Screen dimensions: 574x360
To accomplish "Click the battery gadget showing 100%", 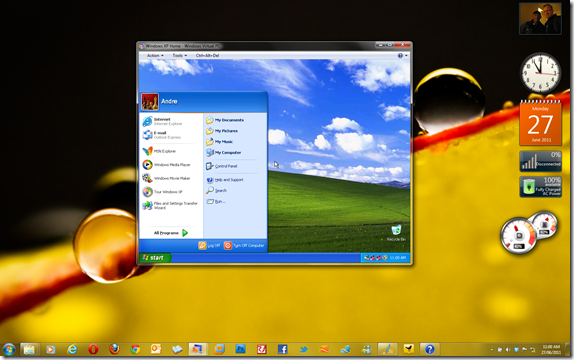I will click(x=540, y=186).
